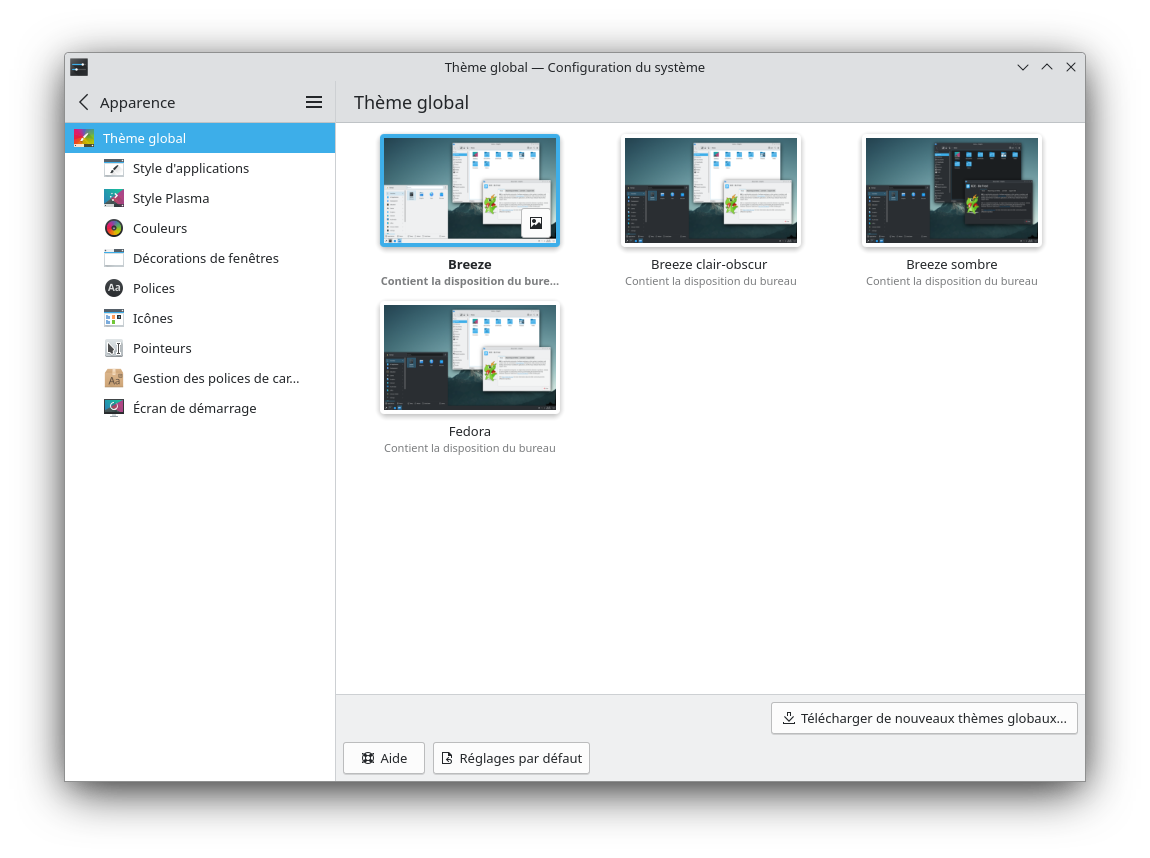Click the Couleurs color wheel icon
The height and width of the screenshot is (858, 1150).
[114, 228]
